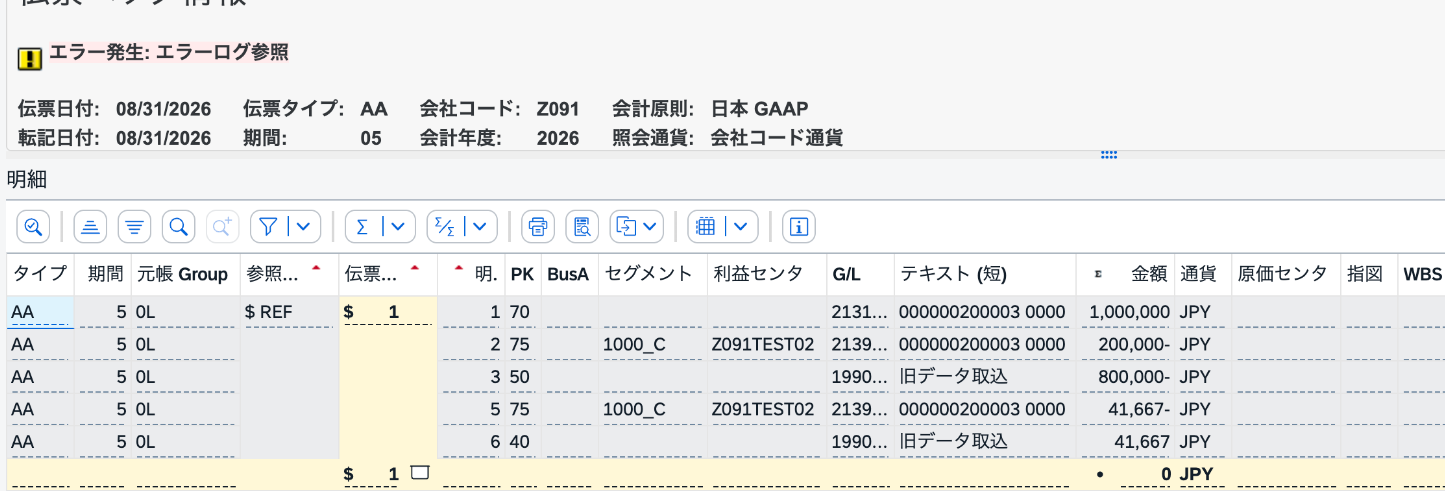Sort in ascending order icon
Viewport: 1445px width, 491px height.
point(91,227)
